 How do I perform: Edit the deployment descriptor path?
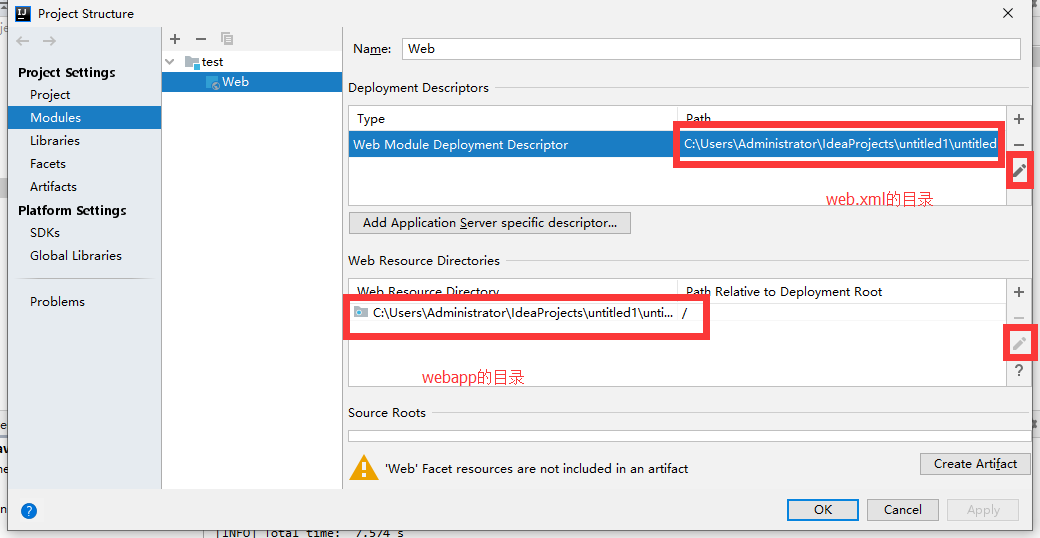pyautogui.click(x=1019, y=171)
